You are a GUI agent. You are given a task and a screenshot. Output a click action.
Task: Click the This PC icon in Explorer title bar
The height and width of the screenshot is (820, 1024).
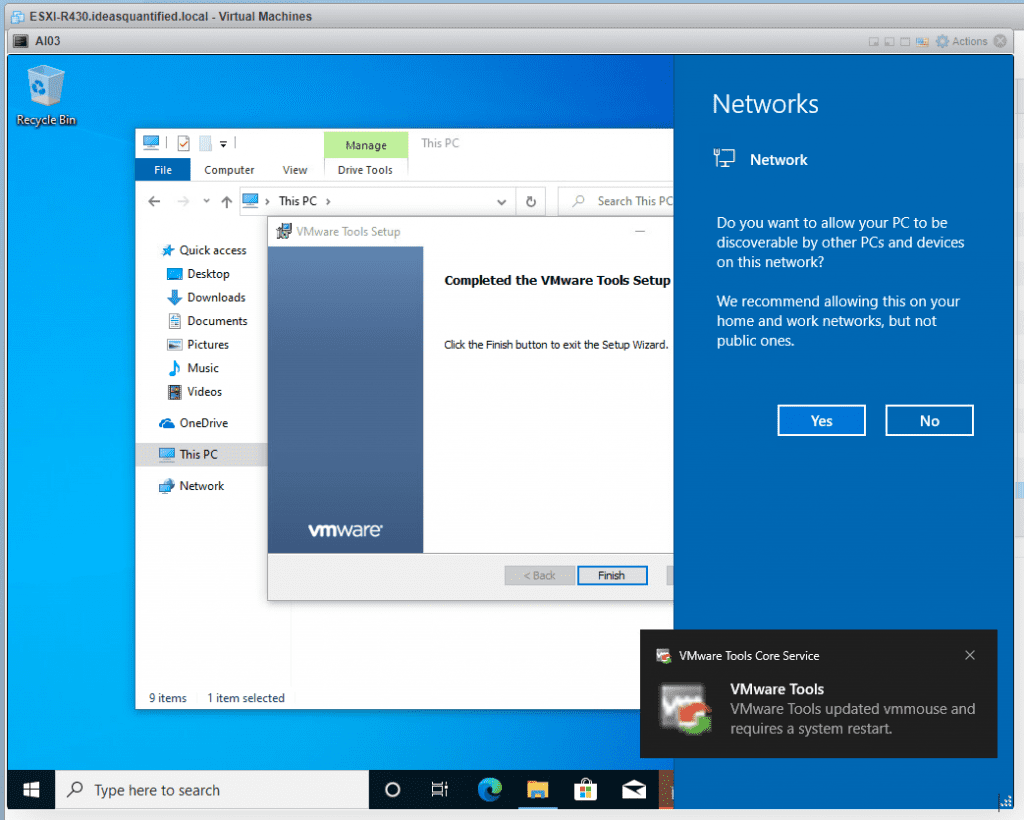151,142
